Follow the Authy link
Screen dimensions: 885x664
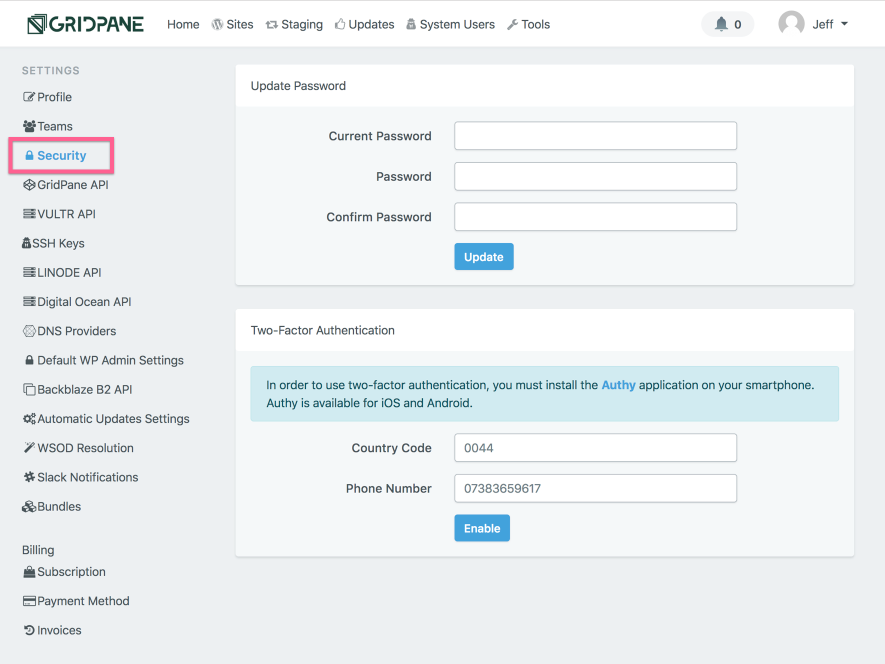[x=618, y=385]
